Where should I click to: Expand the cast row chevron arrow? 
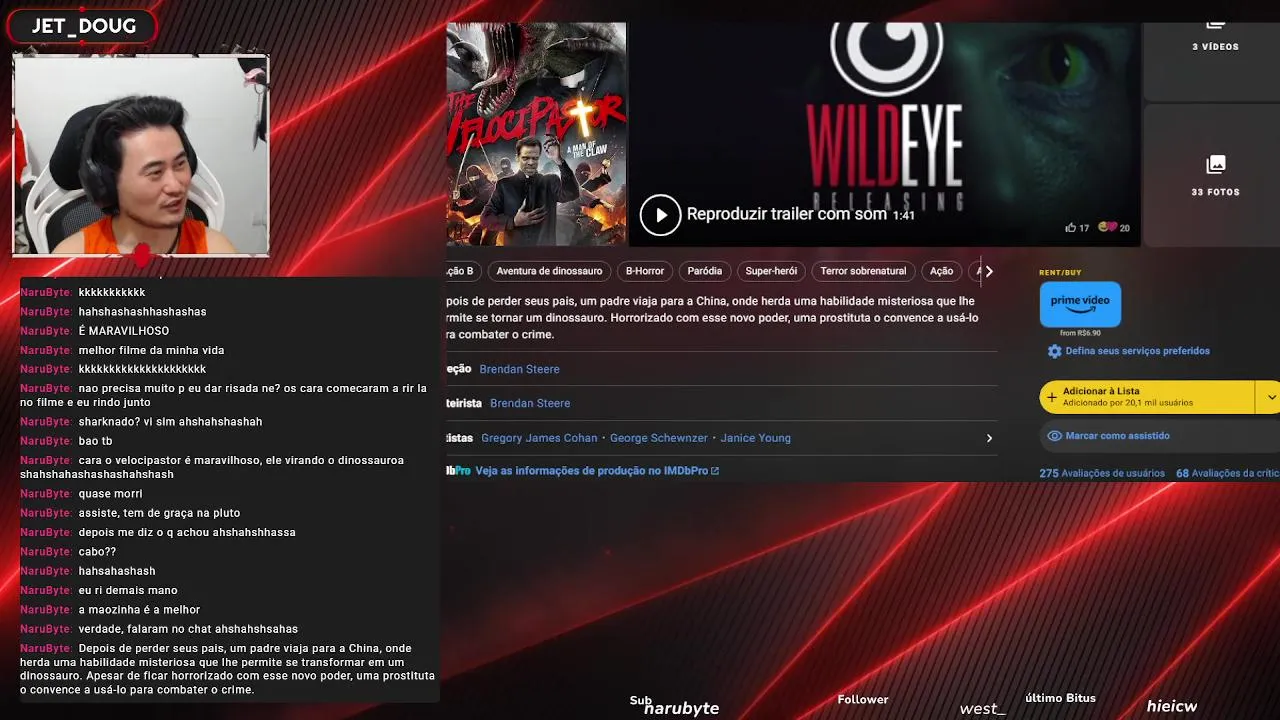[x=989, y=438]
